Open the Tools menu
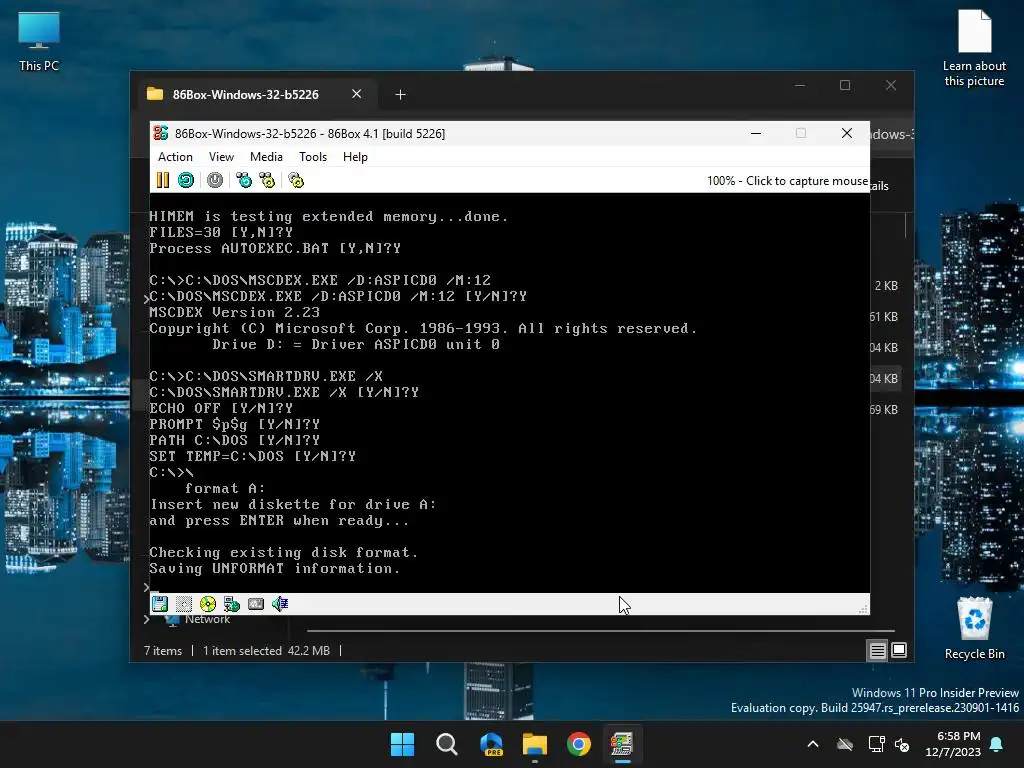Screen dimensions: 1024x768 pyautogui.click(x=313, y=157)
